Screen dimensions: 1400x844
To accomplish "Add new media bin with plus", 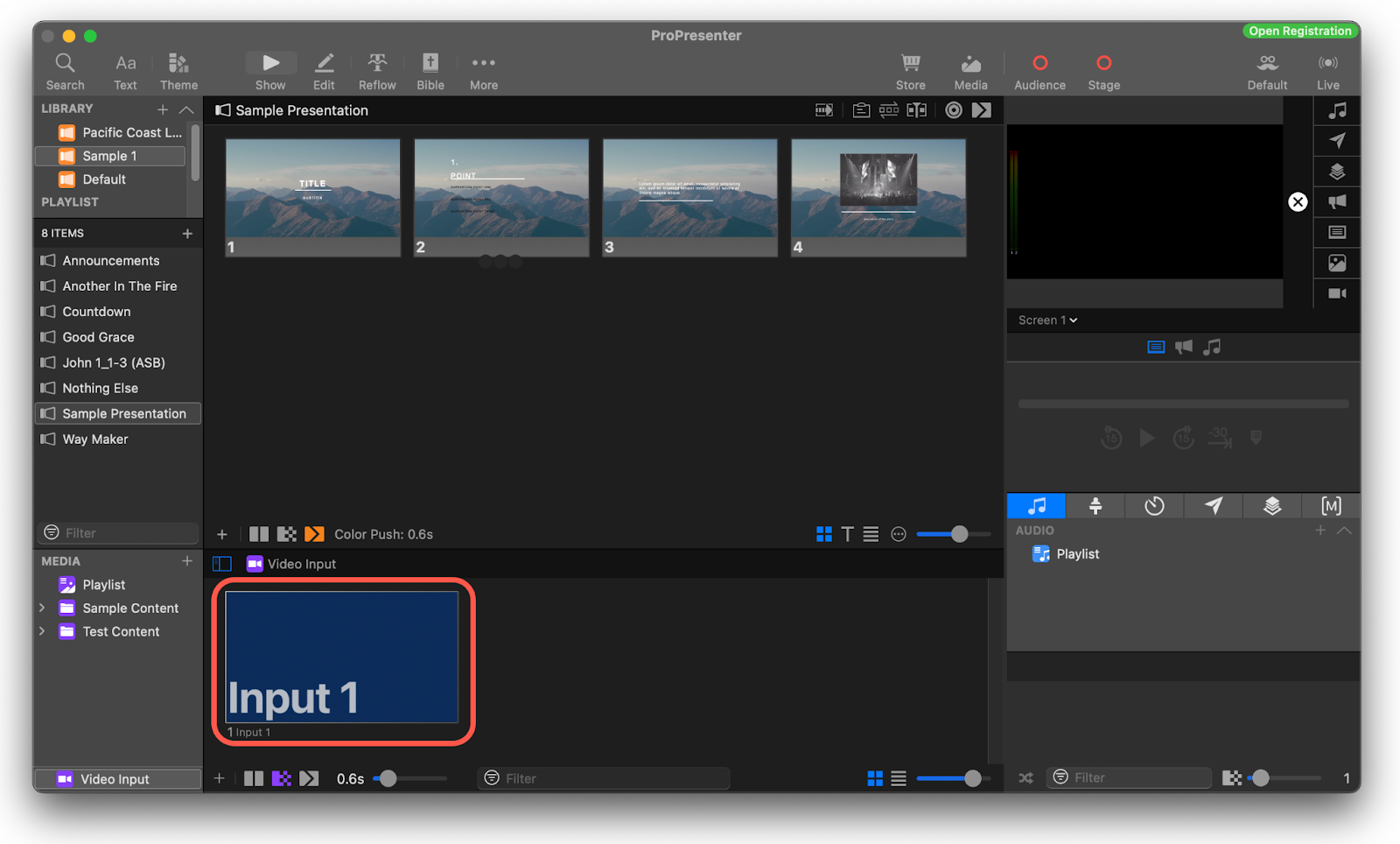I will (187, 561).
